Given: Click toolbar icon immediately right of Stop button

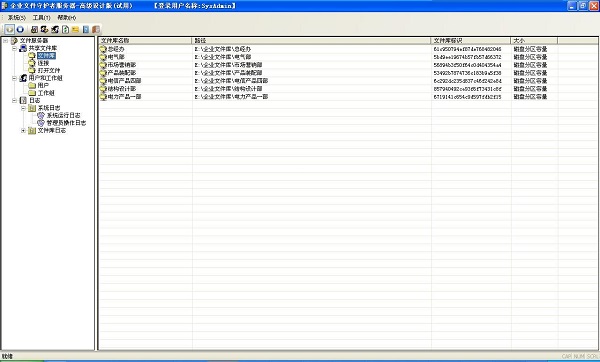Looking at the screenshot, I should [x=34, y=29].
